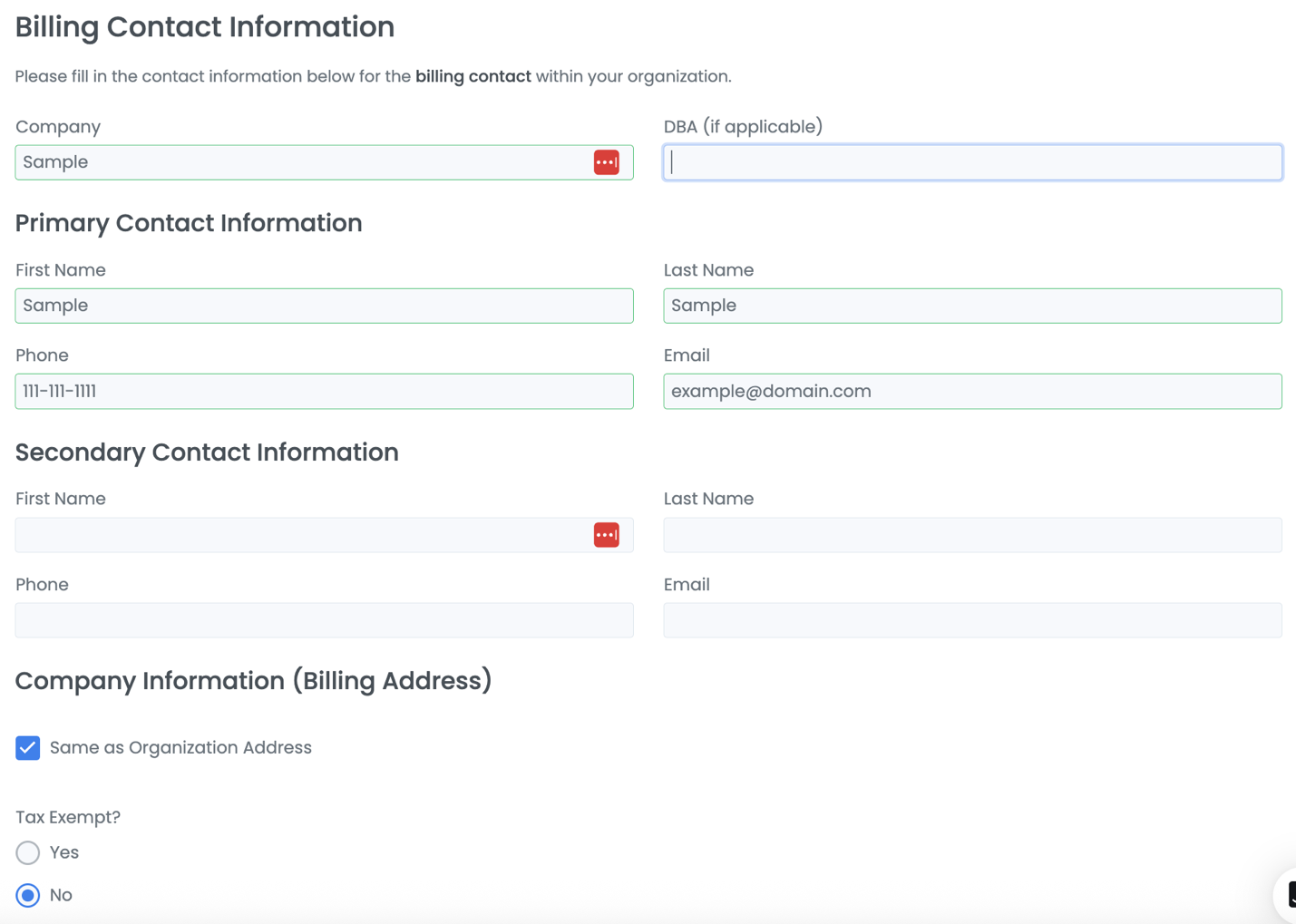Focus the secondary contact First Name field
The image size is (1296, 924).
[299, 535]
